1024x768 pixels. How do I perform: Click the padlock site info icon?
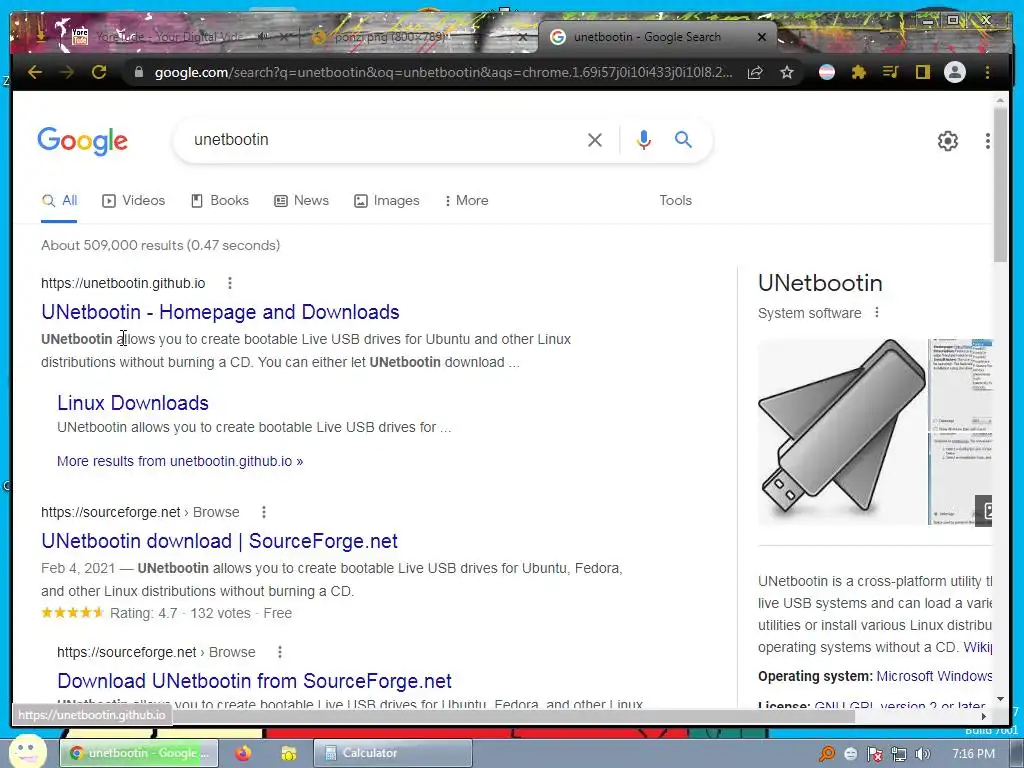click(138, 72)
